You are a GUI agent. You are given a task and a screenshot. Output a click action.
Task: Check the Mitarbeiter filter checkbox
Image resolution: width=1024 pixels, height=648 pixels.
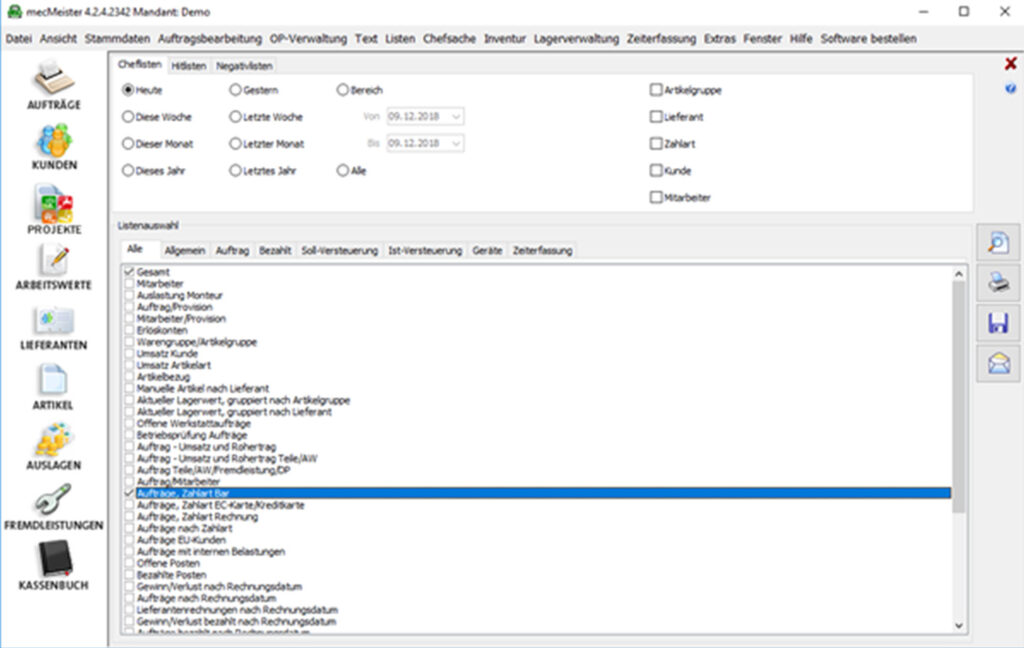coord(656,198)
